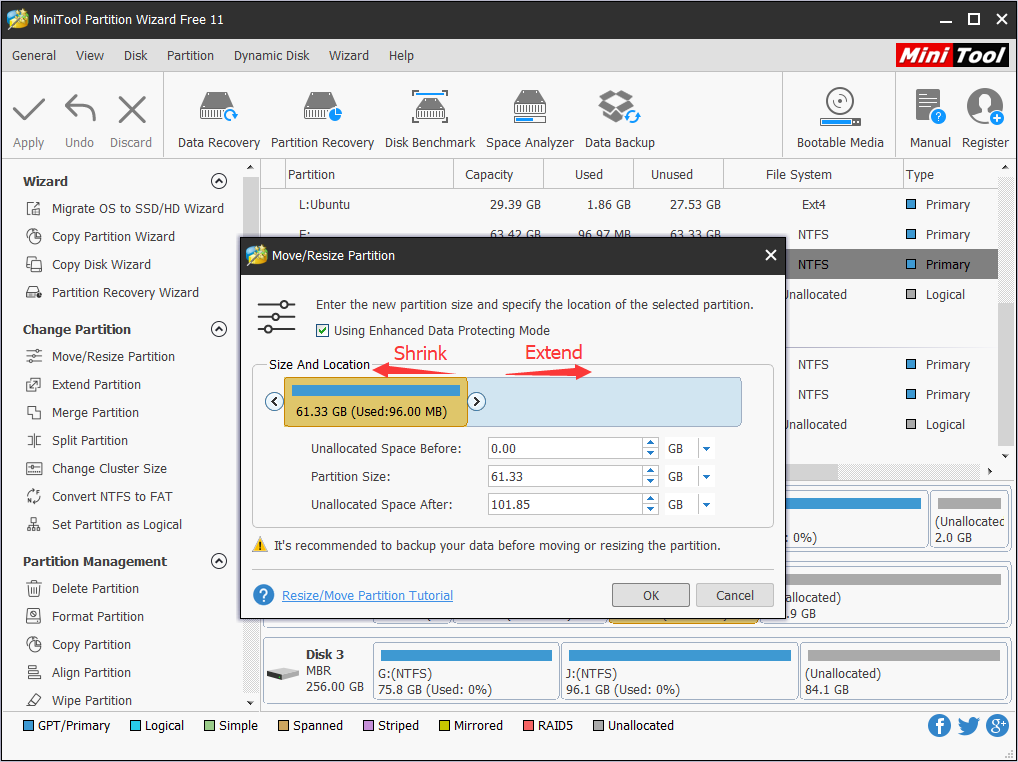Open unit dropdown for Partition Size
The image size is (1018, 762).
pos(706,476)
